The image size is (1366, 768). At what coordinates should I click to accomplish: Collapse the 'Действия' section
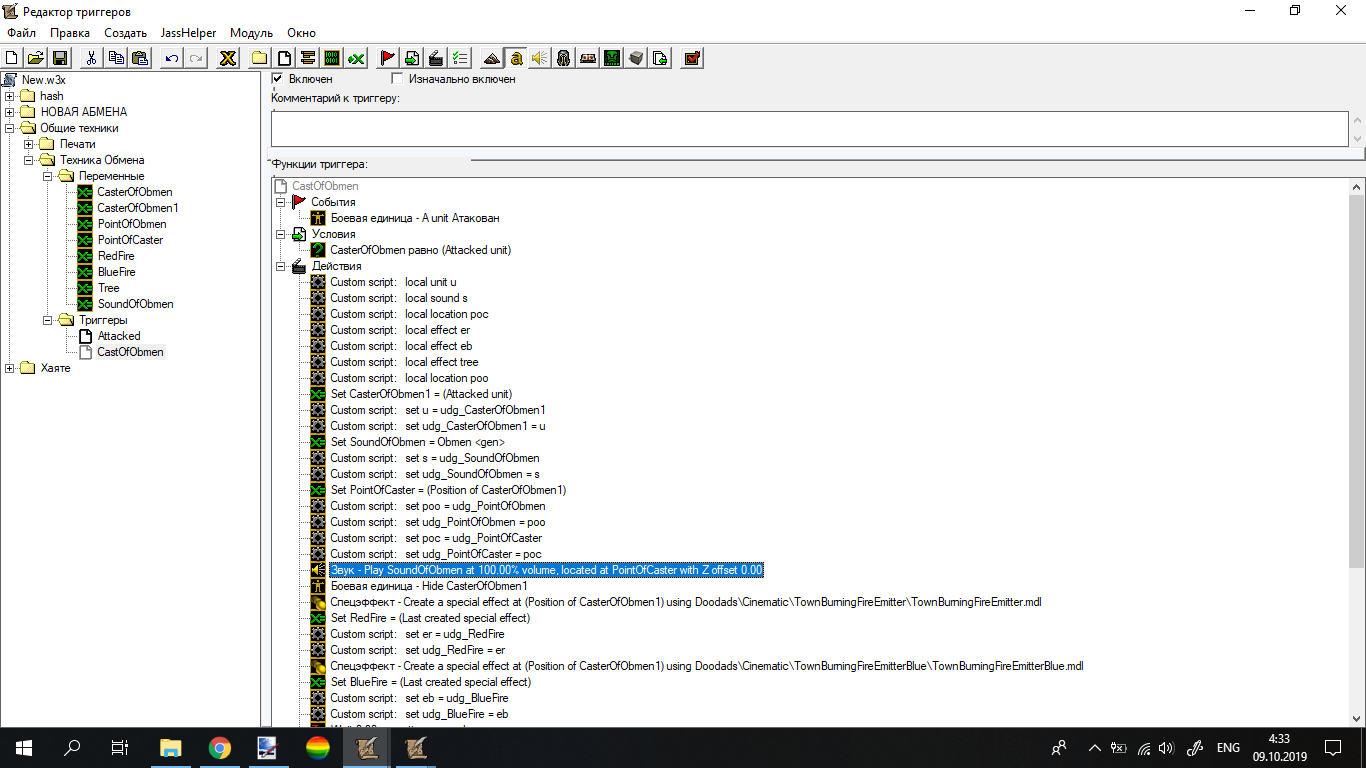[x=281, y=266]
